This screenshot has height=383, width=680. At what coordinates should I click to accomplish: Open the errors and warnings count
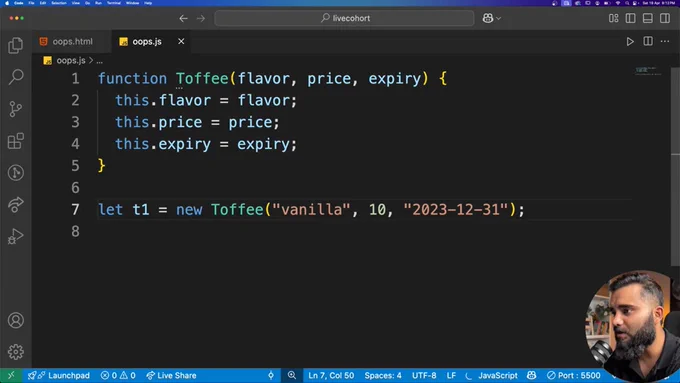coord(118,375)
